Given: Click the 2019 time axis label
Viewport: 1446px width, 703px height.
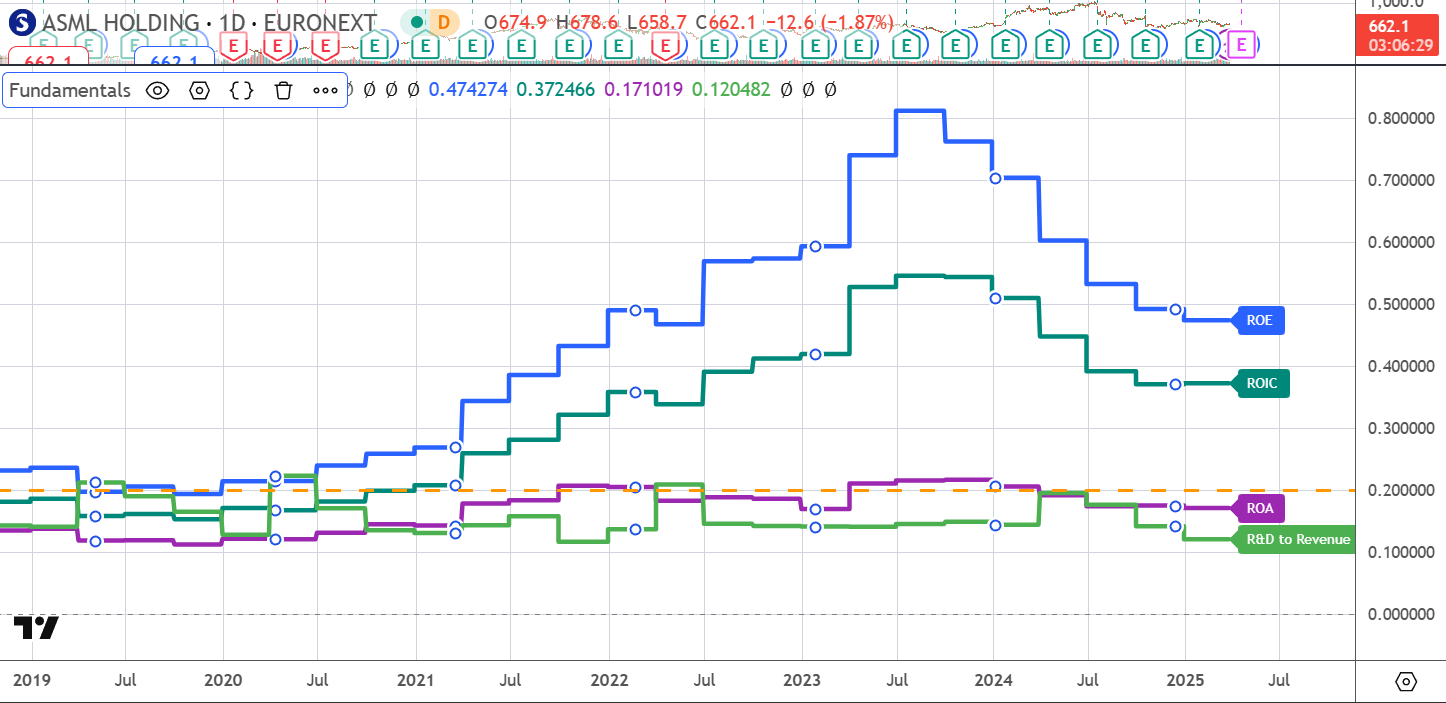Looking at the screenshot, I should click(32, 680).
